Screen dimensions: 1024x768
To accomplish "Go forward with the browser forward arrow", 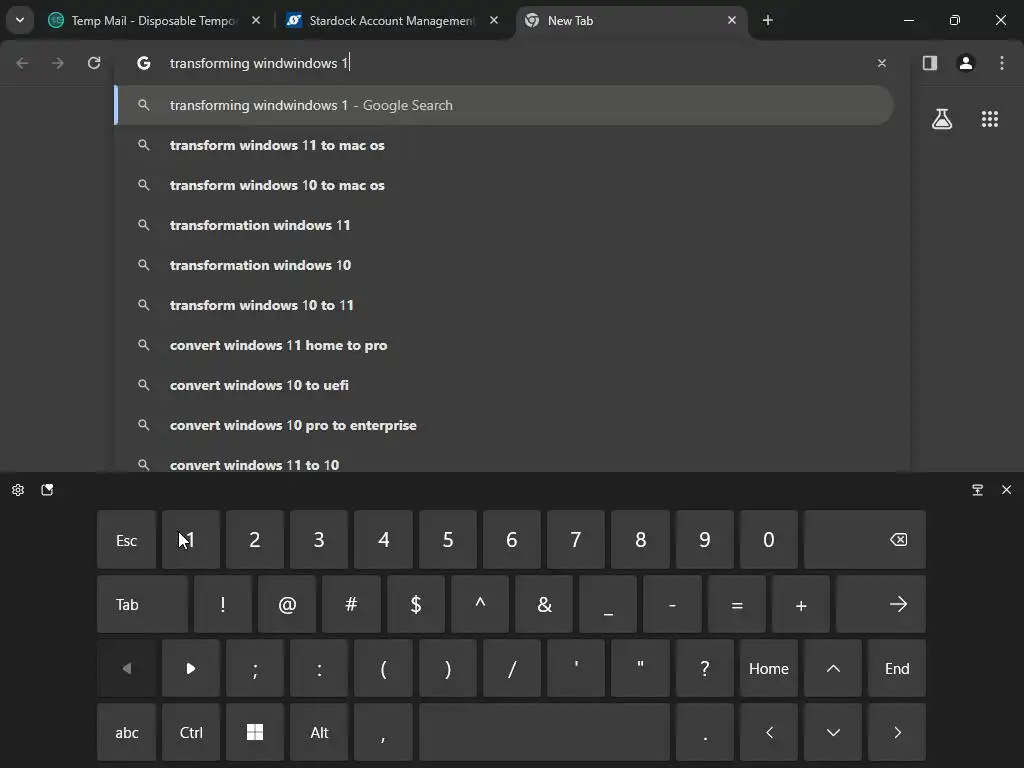I will tap(58, 63).
